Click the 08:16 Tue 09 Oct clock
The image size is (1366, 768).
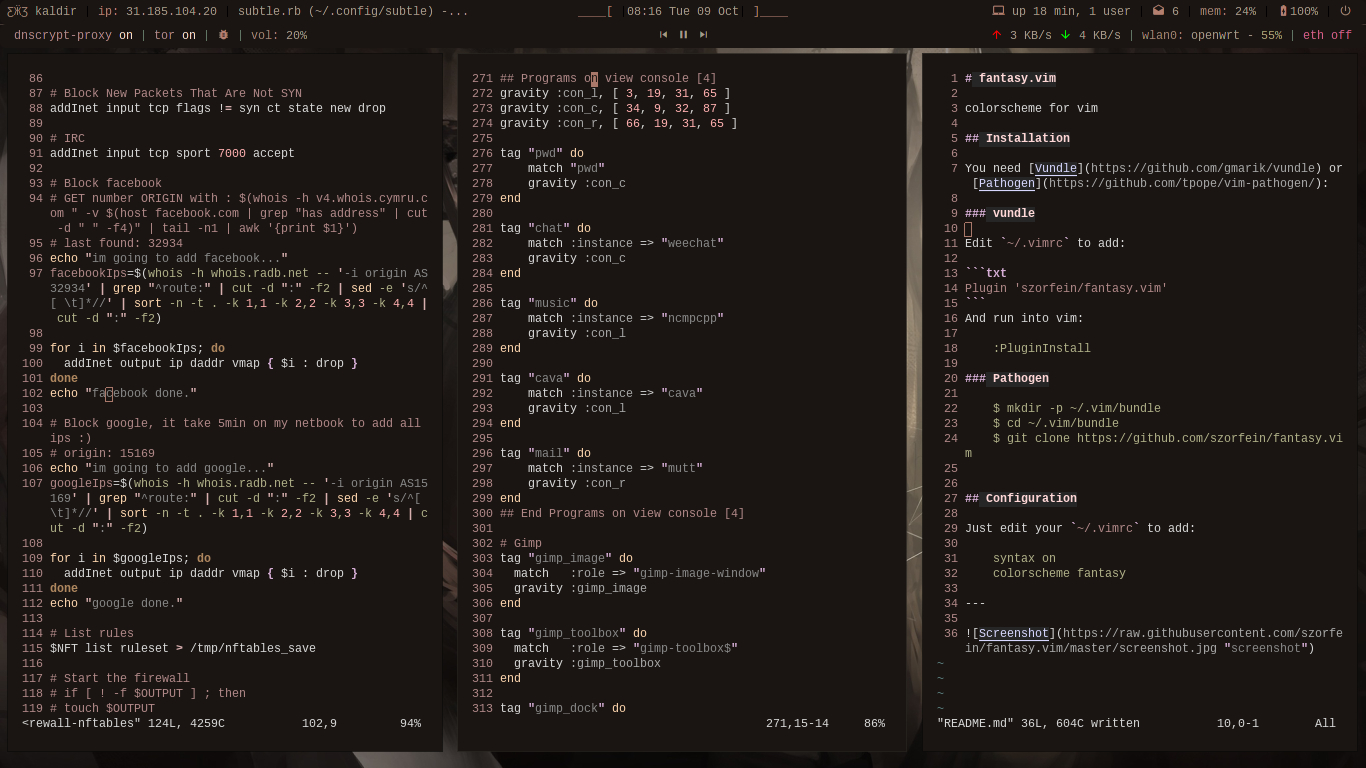[x=683, y=11]
